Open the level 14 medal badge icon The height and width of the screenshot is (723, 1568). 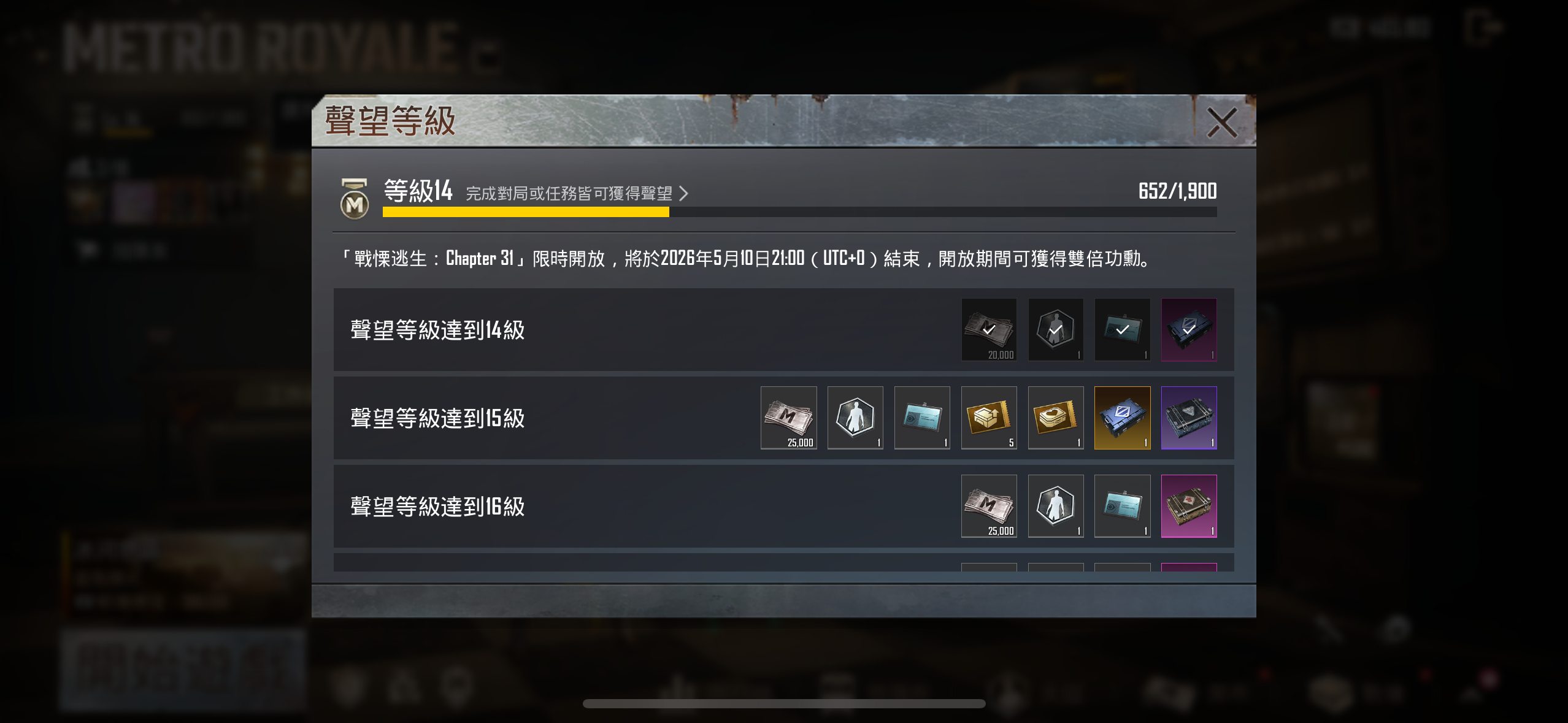click(355, 198)
